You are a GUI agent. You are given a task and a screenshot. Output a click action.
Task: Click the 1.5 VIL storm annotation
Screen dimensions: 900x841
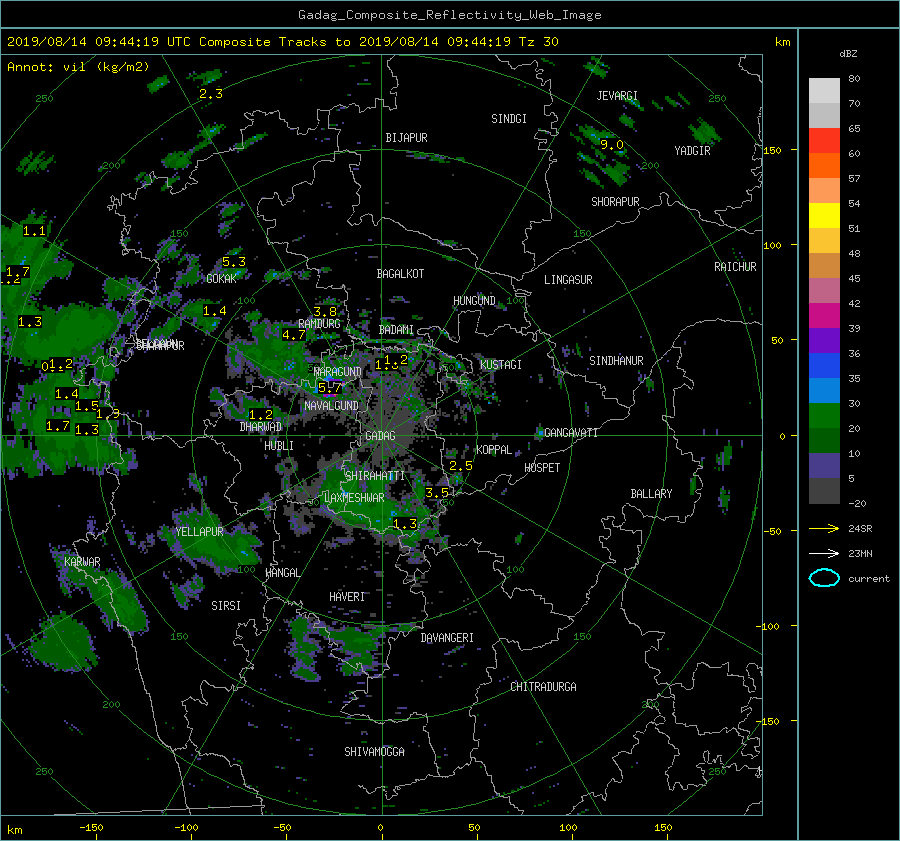click(87, 406)
